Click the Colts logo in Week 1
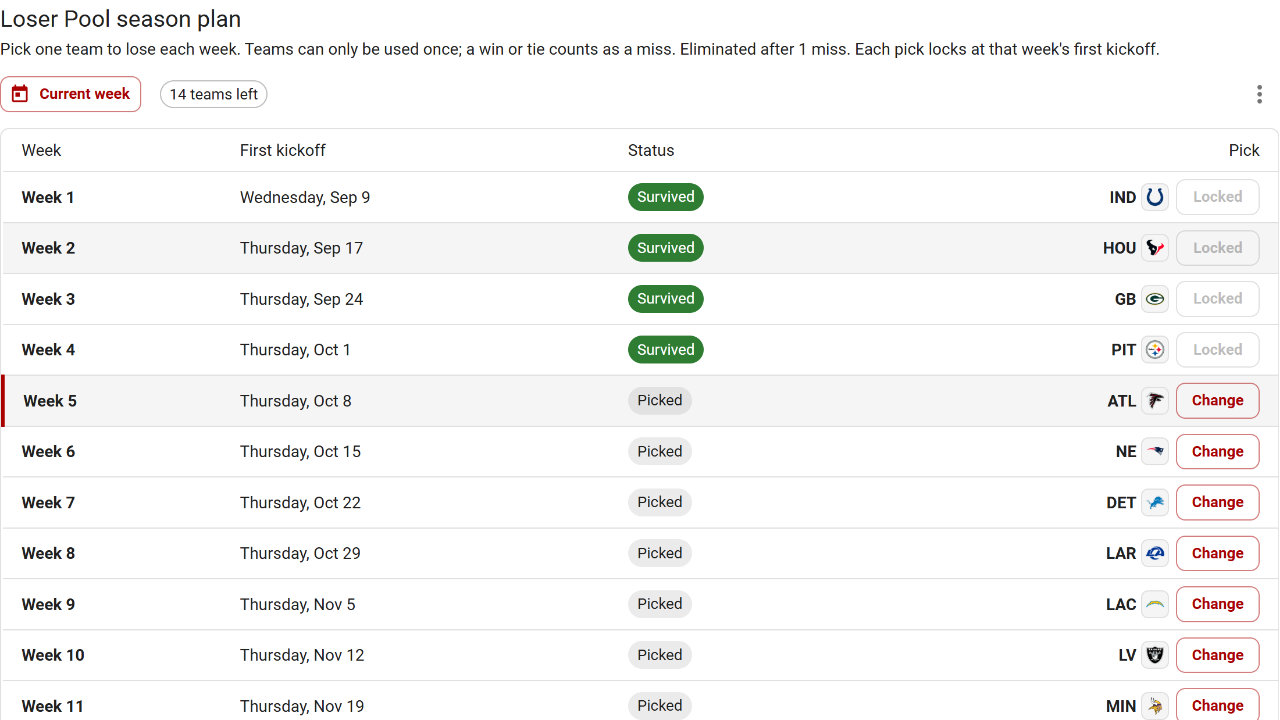 click(1155, 197)
